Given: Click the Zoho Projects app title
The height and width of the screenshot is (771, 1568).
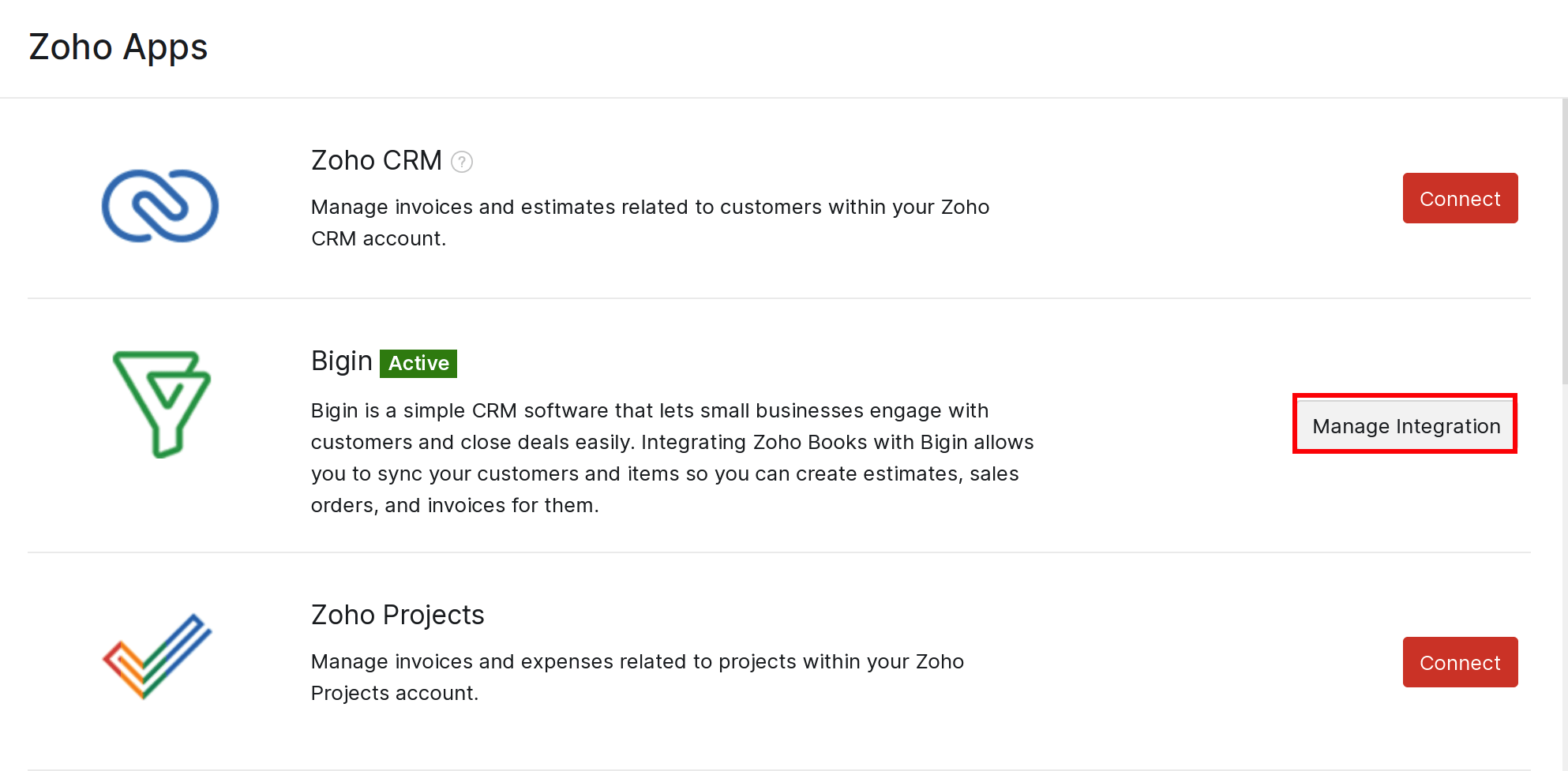Looking at the screenshot, I should click(397, 615).
